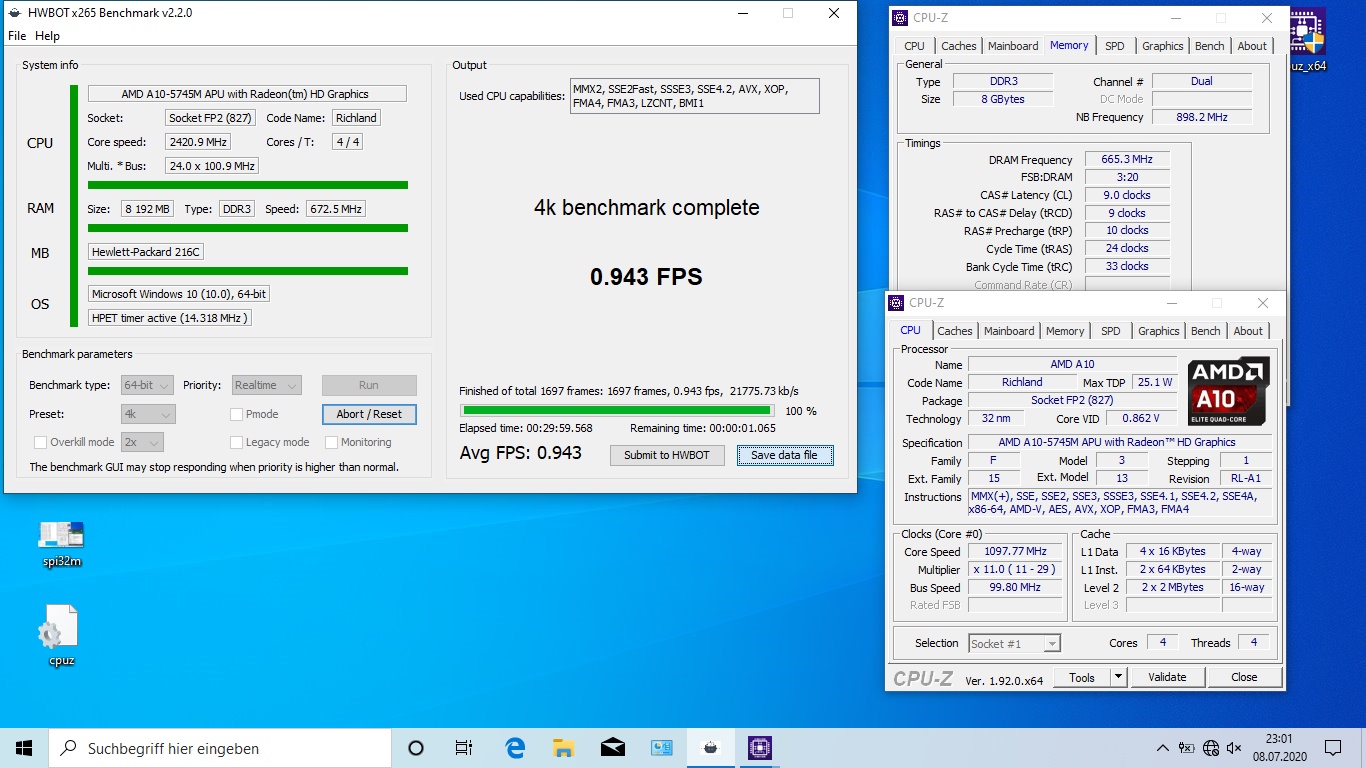
Task: Click the DRAM Frequency 665.3 MHz value
Action: tap(1128, 159)
